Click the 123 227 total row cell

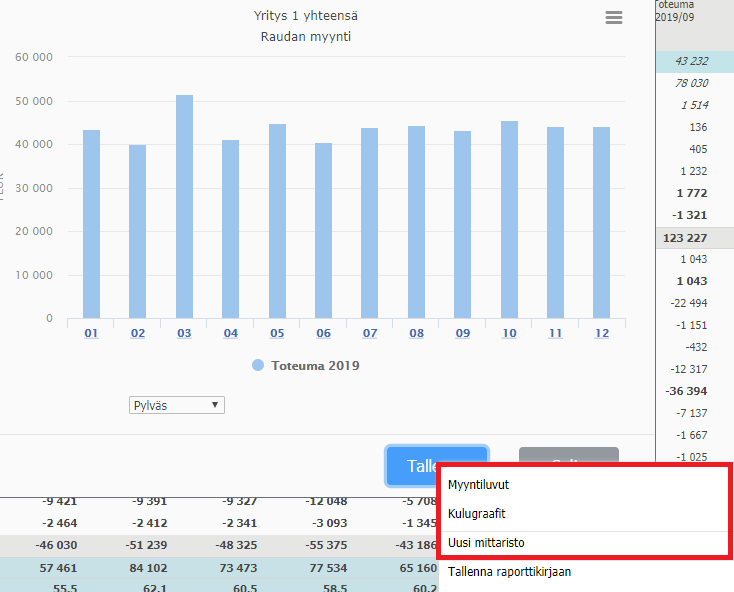tap(693, 238)
